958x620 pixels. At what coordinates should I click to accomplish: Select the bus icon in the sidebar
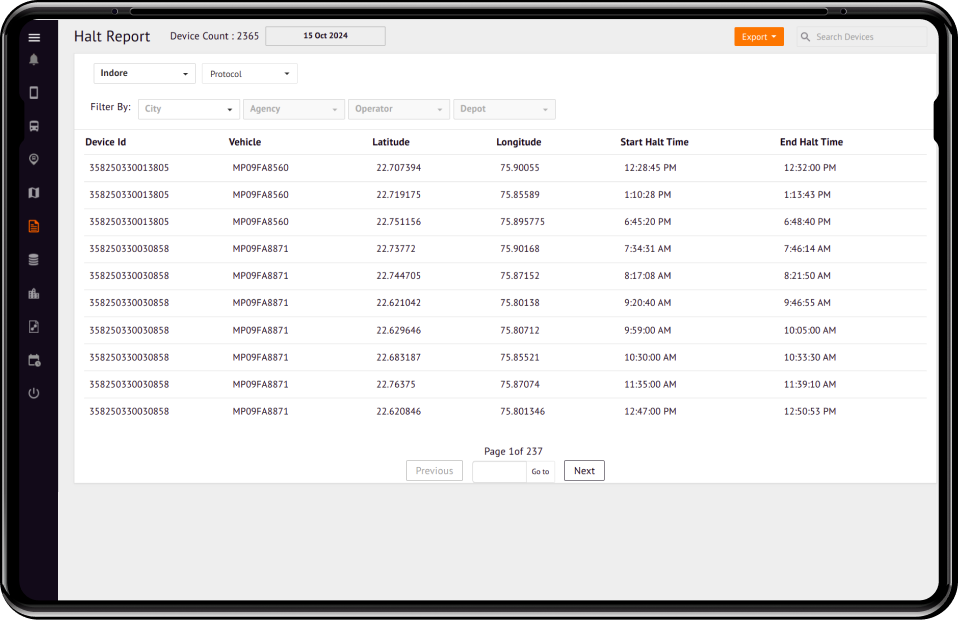click(x=34, y=127)
